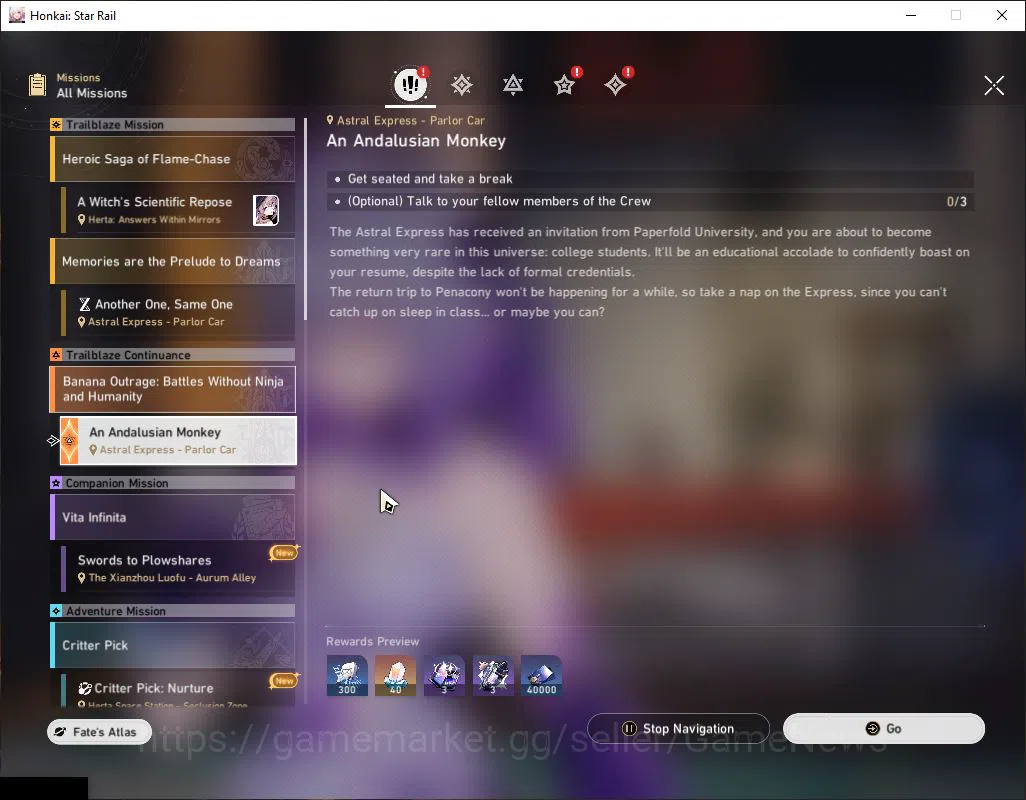The width and height of the screenshot is (1026, 800).
Task: Click the Go button
Action: (883, 729)
